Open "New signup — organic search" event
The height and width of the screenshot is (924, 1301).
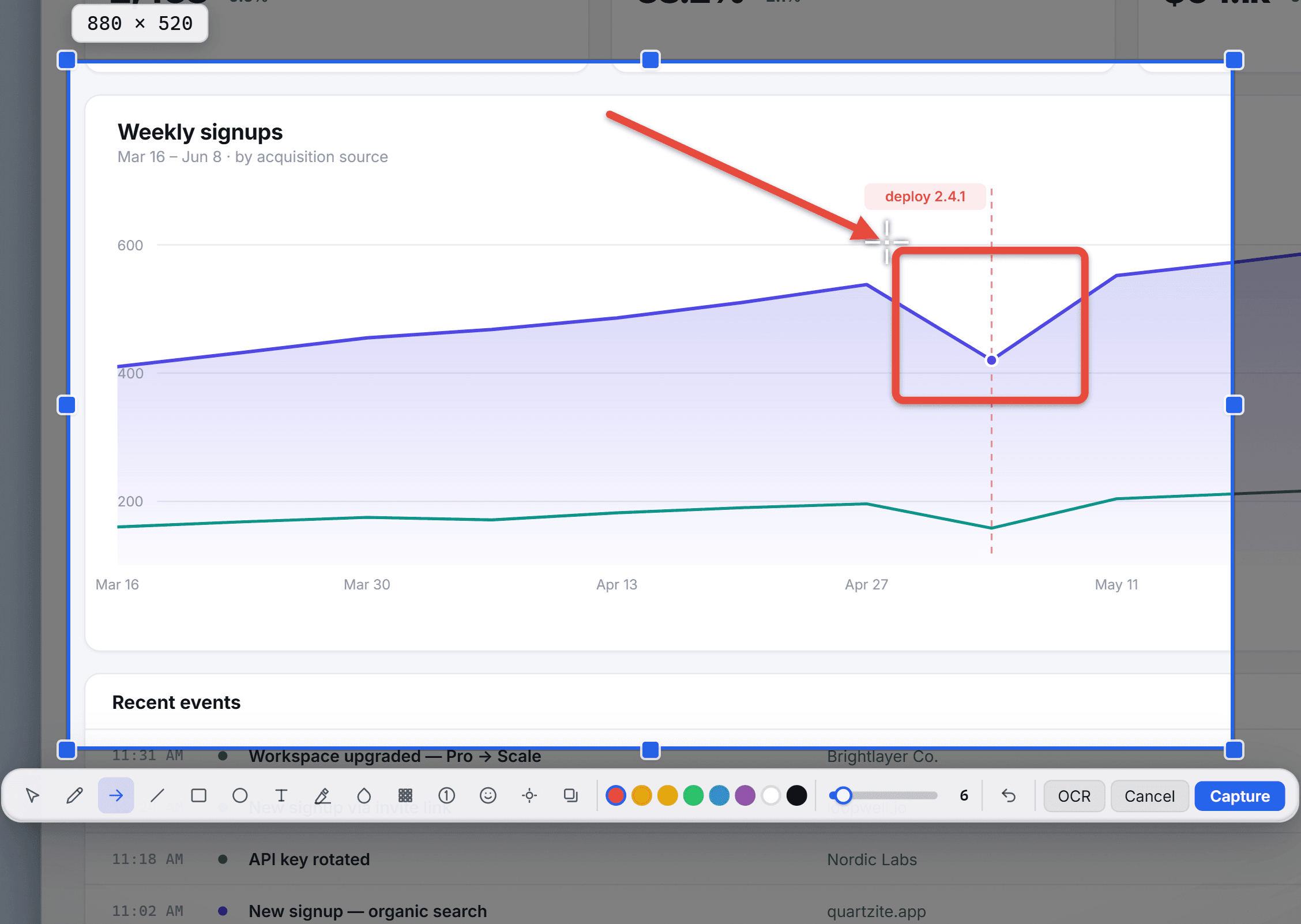[368, 911]
